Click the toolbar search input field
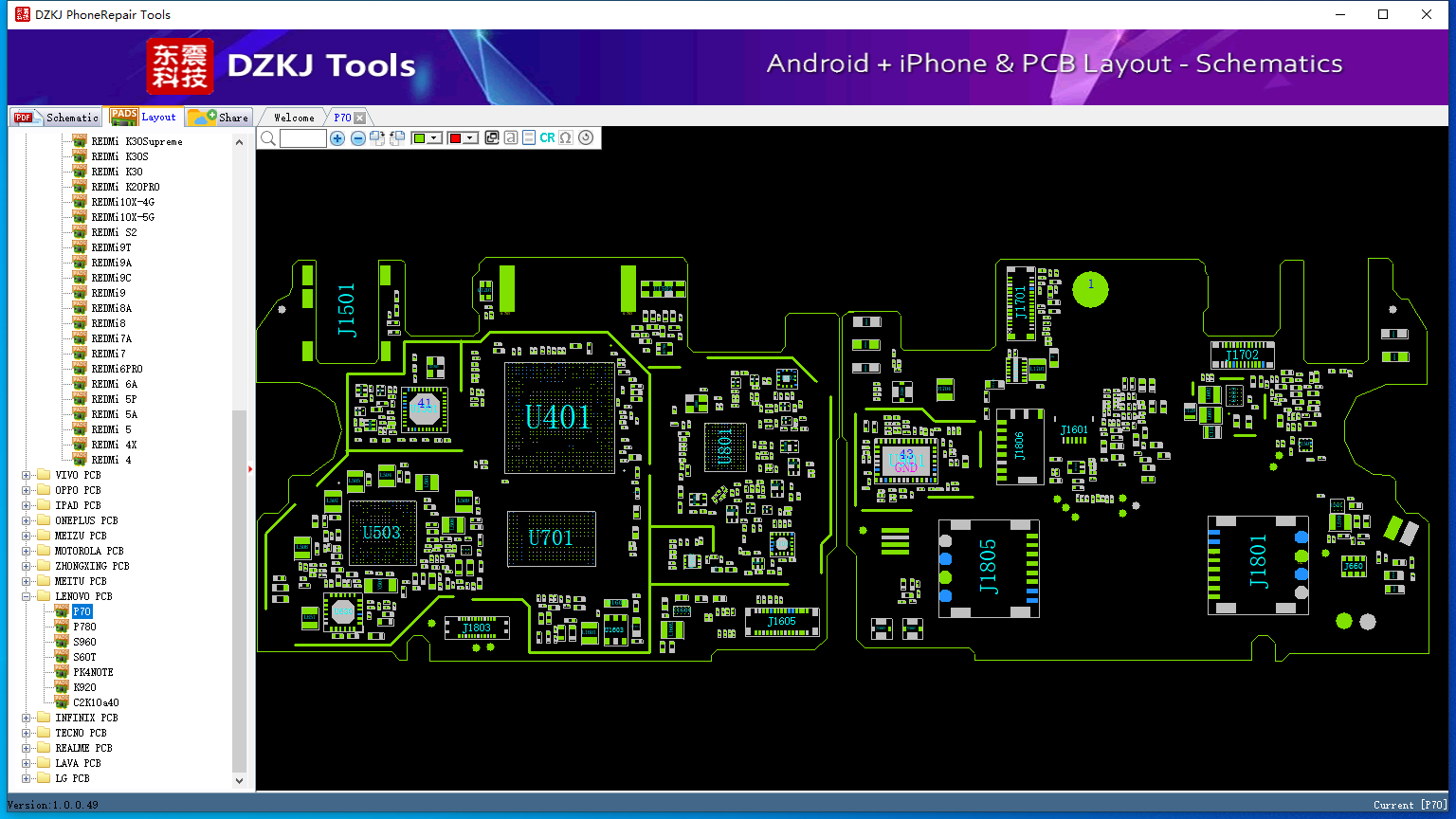Image resolution: width=1456 pixels, height=819 pixels. (303, 138)
